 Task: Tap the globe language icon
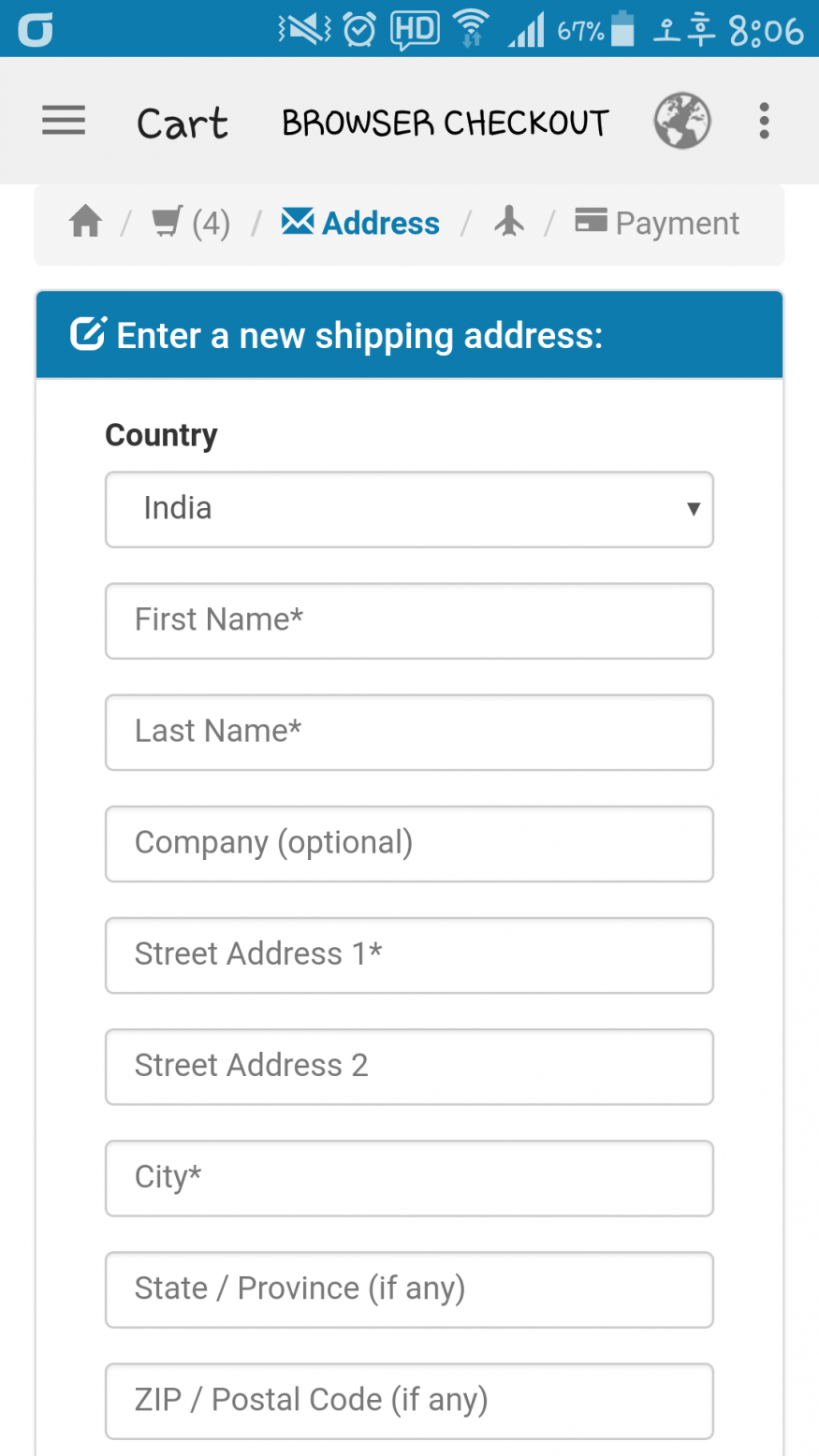tap(682, 122)
